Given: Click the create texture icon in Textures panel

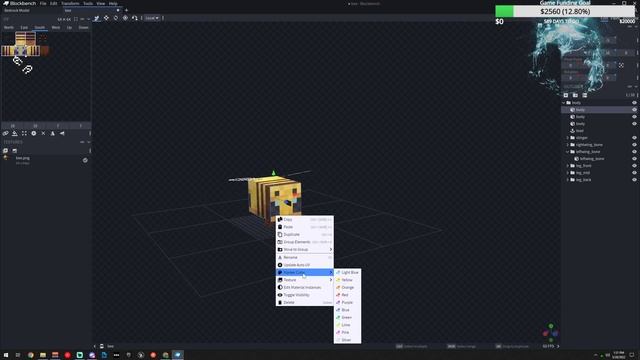Looking at the screenshot, I should pos(15,151).
